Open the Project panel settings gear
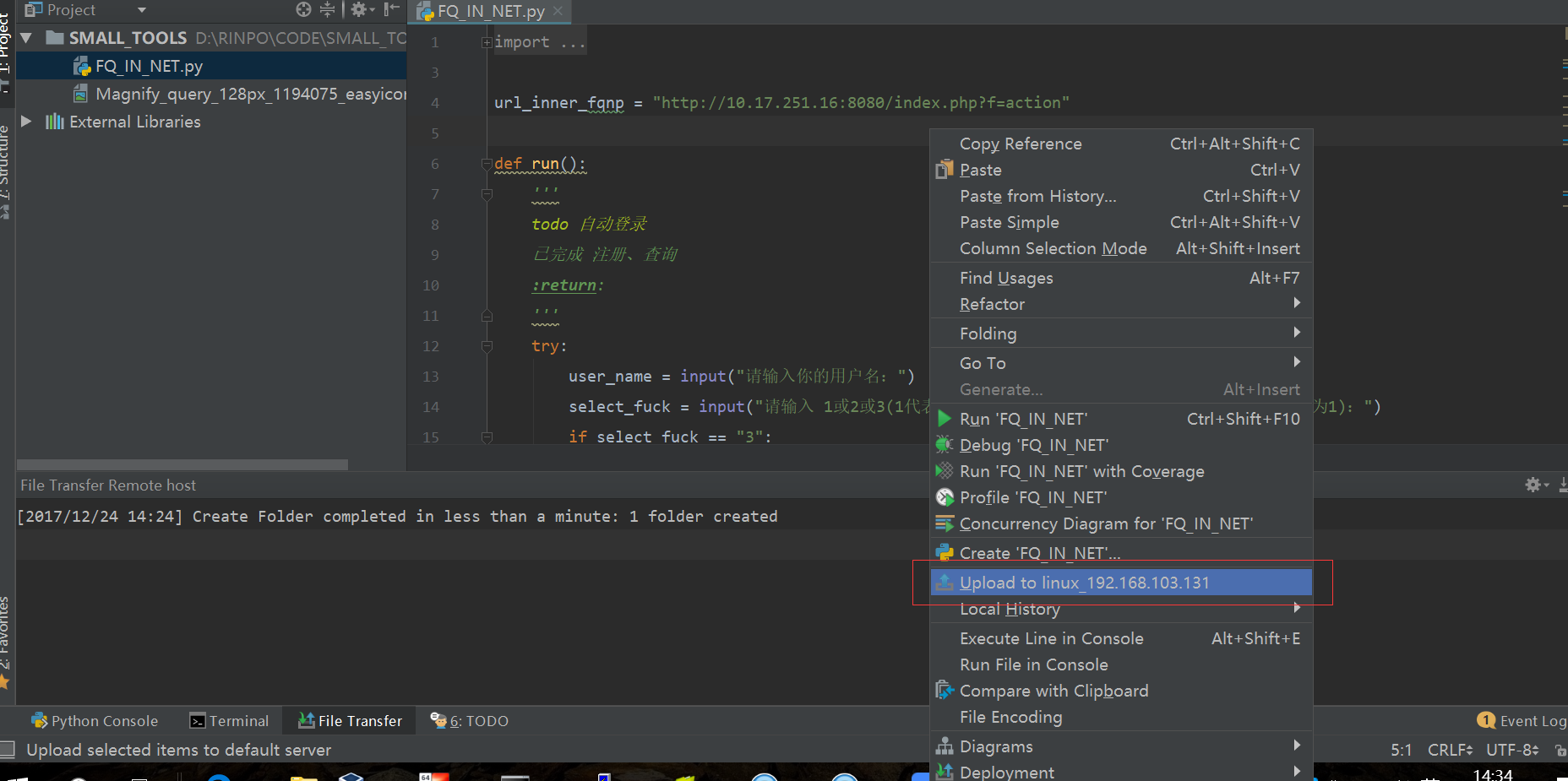 [x=360, y=9]
